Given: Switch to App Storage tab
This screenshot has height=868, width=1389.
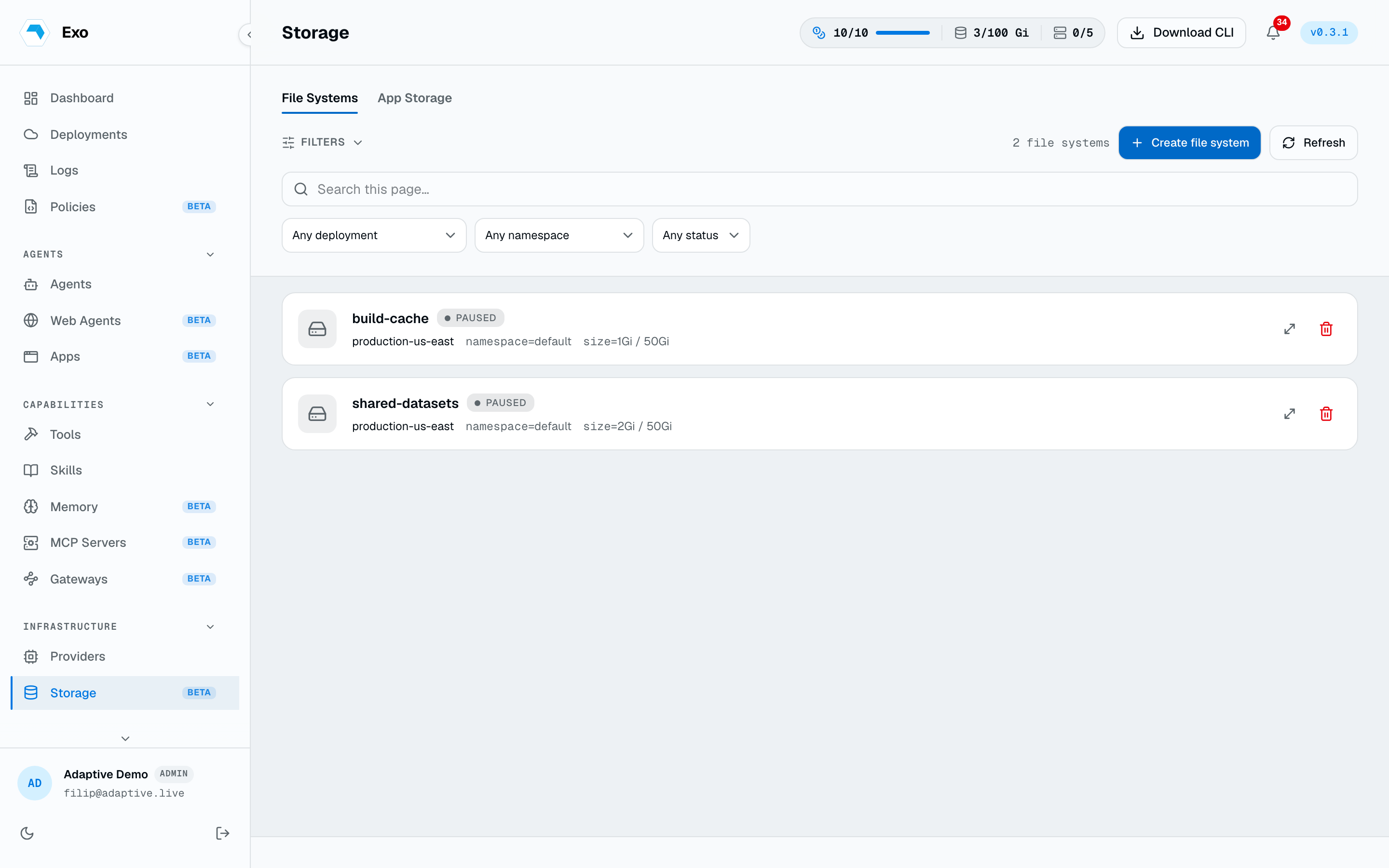Looking at the screenshot, I should coord(414,98).
